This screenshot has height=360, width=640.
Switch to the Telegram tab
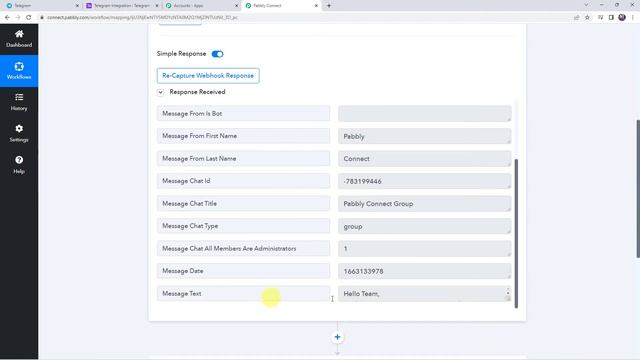coord(41,6)
